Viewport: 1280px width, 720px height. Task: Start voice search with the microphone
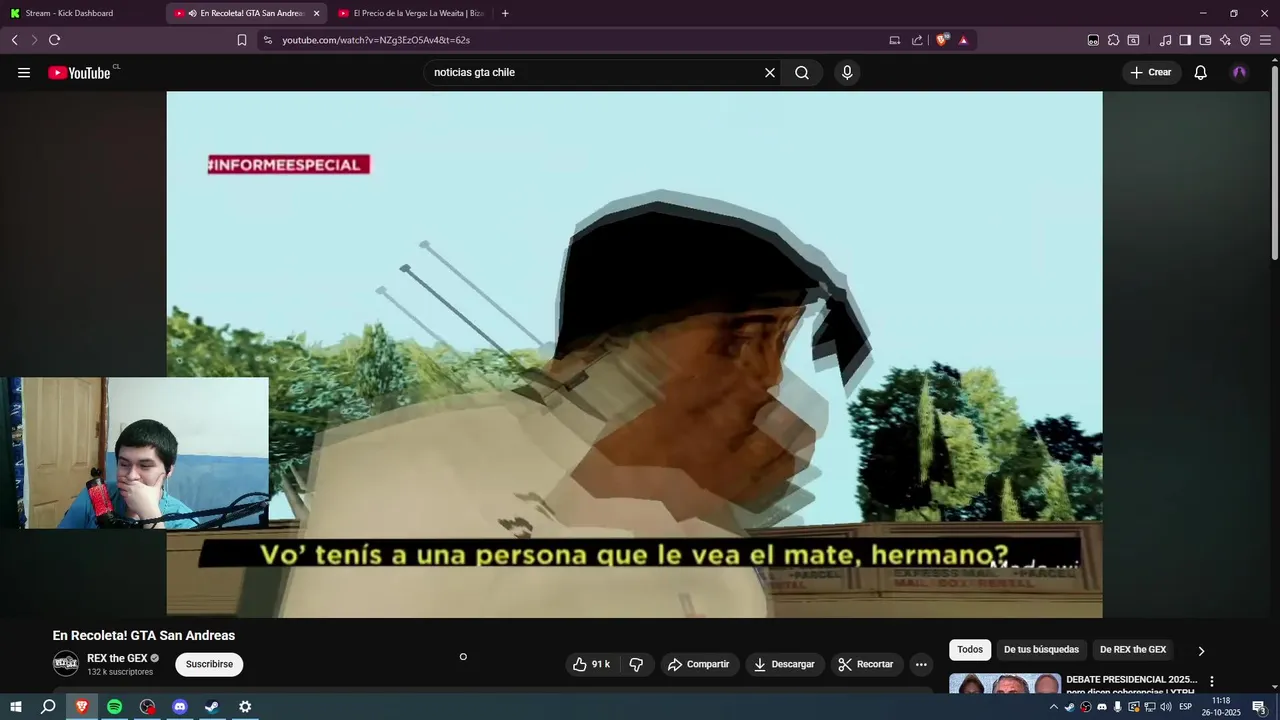pos(847,72)
